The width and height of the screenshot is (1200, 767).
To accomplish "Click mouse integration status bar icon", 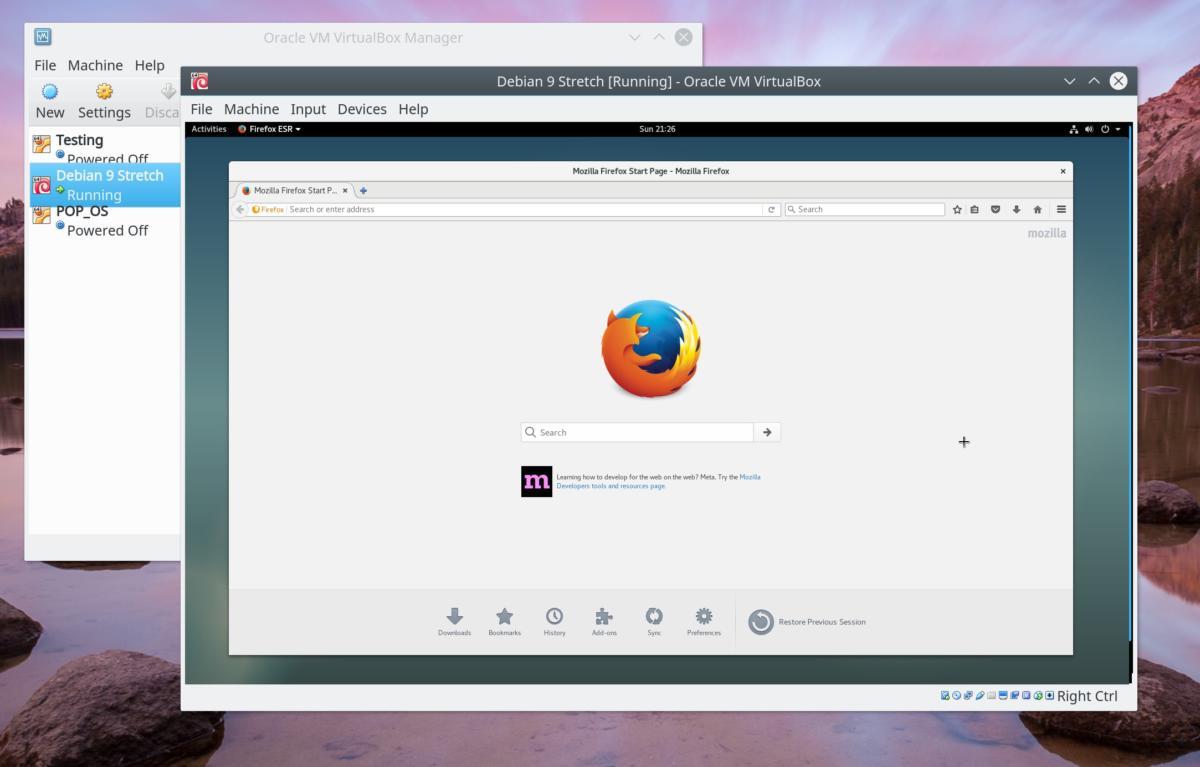I will [1038, 695].
